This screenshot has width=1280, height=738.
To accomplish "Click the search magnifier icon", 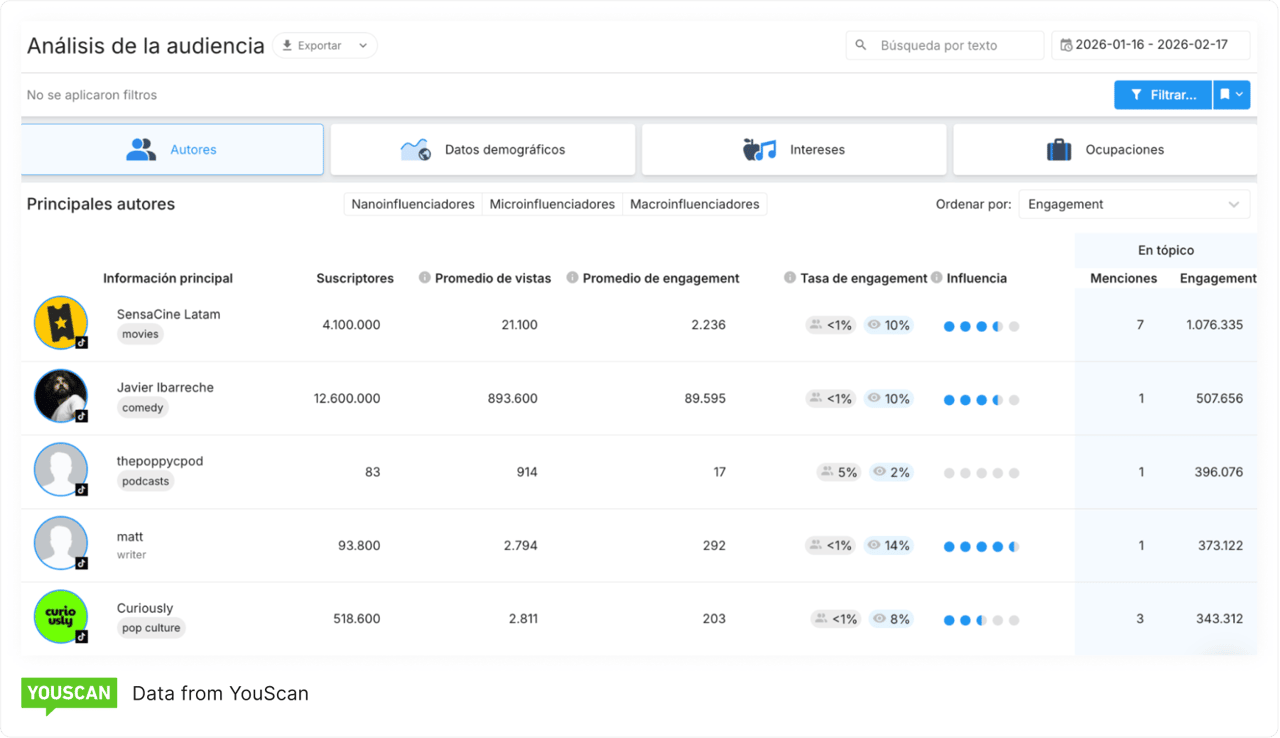I will click(861, 46).
